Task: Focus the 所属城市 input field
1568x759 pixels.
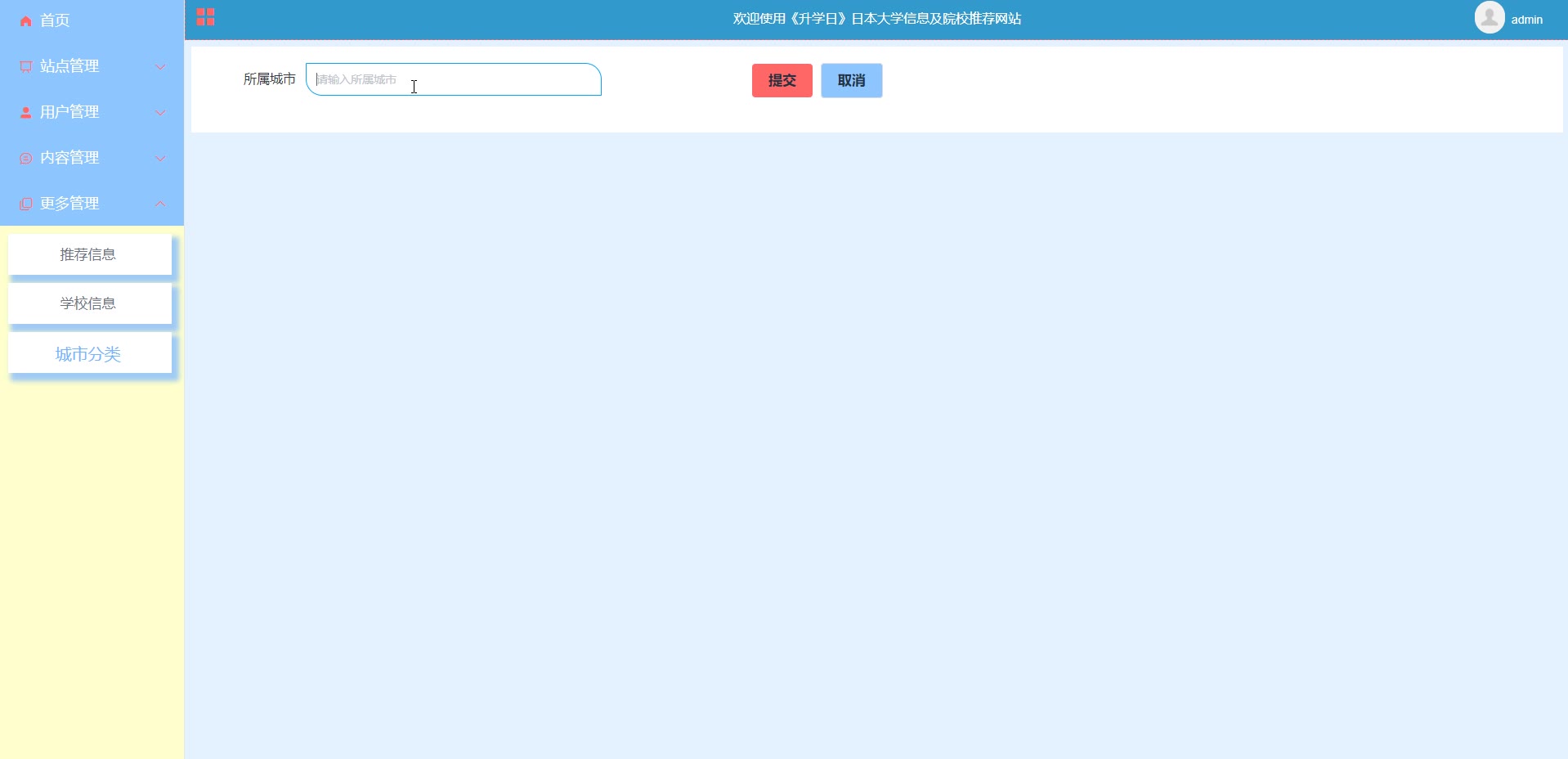Action: [x=454, y=79]
